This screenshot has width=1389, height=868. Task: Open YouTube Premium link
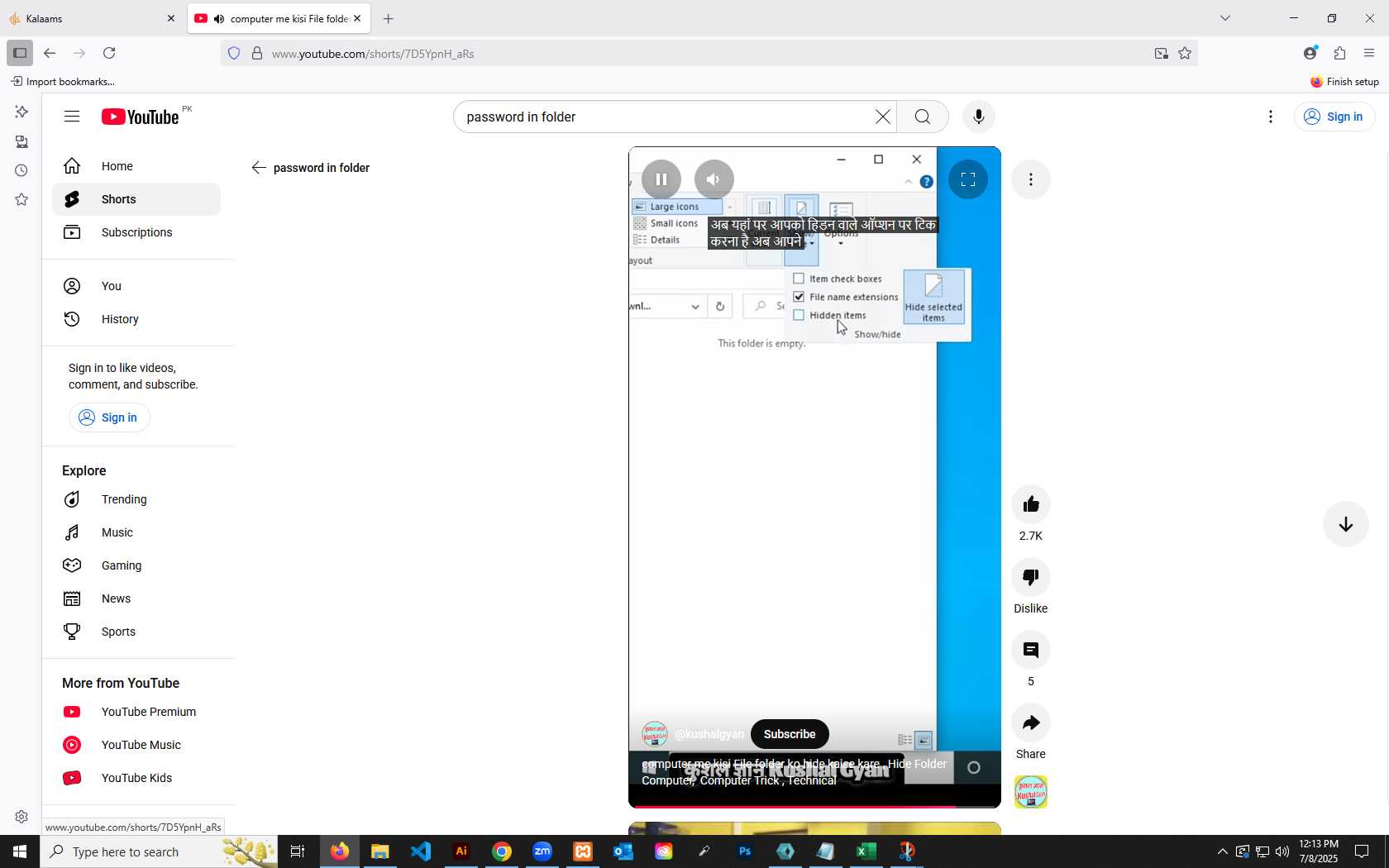136,712
